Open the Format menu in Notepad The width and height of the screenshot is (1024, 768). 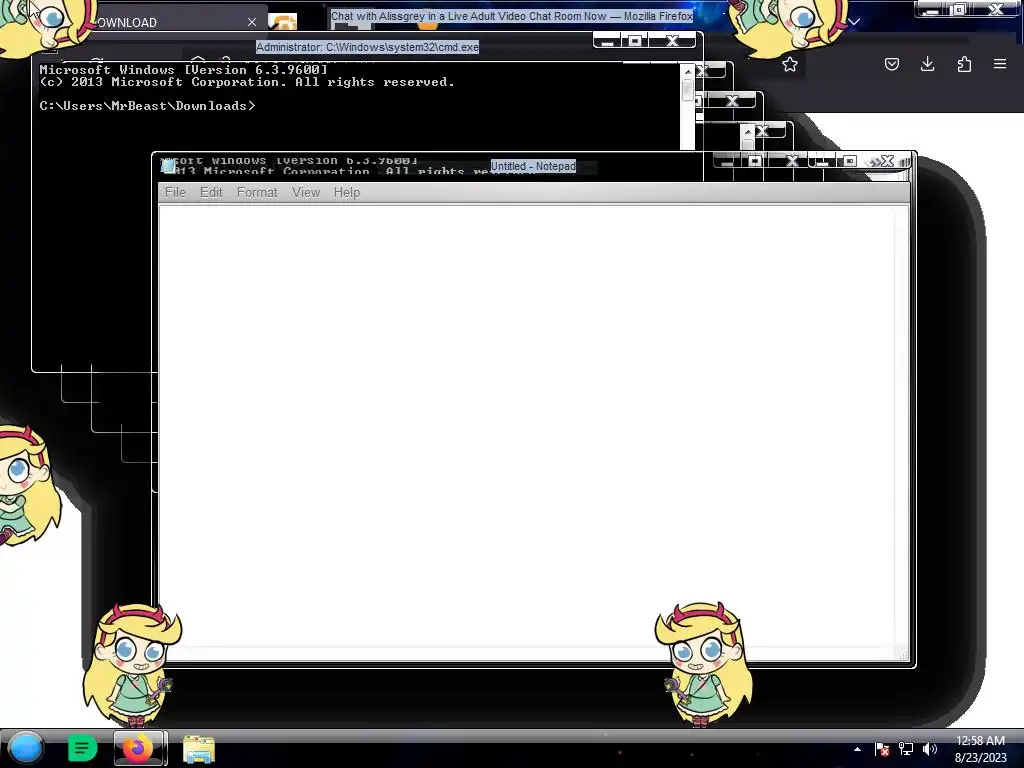tap(257, 192)
